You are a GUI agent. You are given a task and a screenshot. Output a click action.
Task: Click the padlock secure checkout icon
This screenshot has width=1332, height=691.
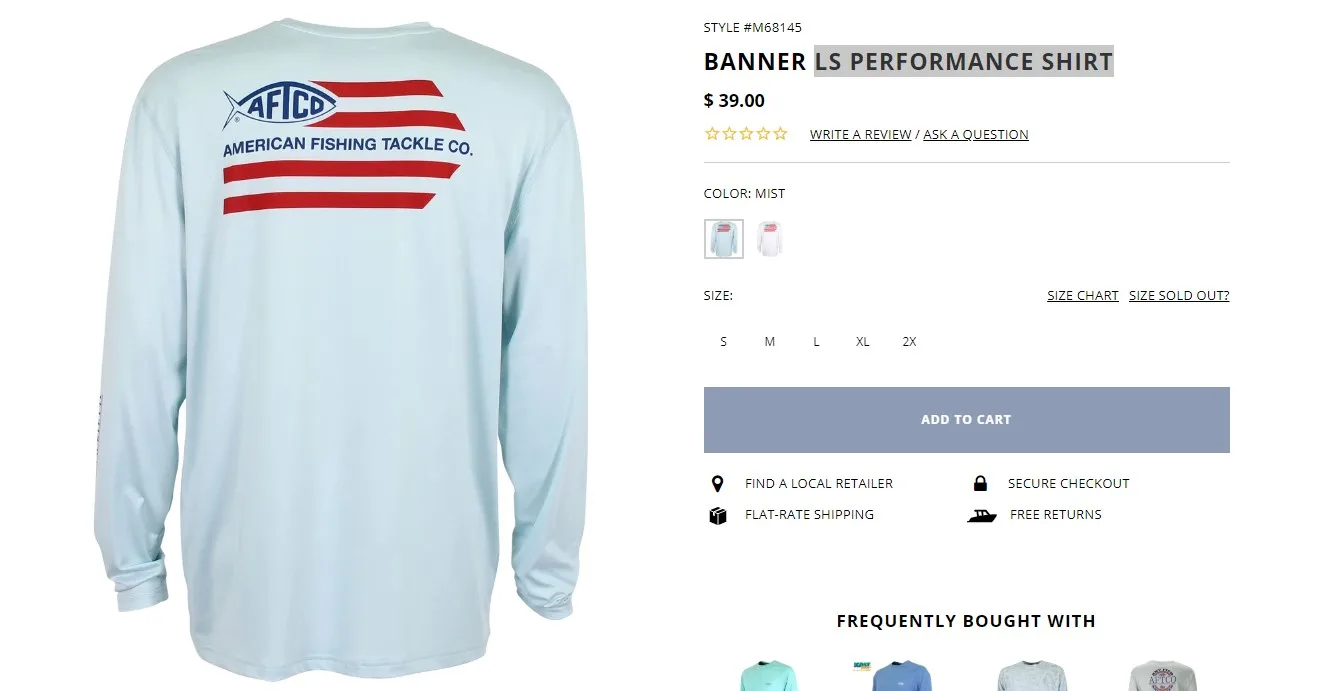click(980, 483)
